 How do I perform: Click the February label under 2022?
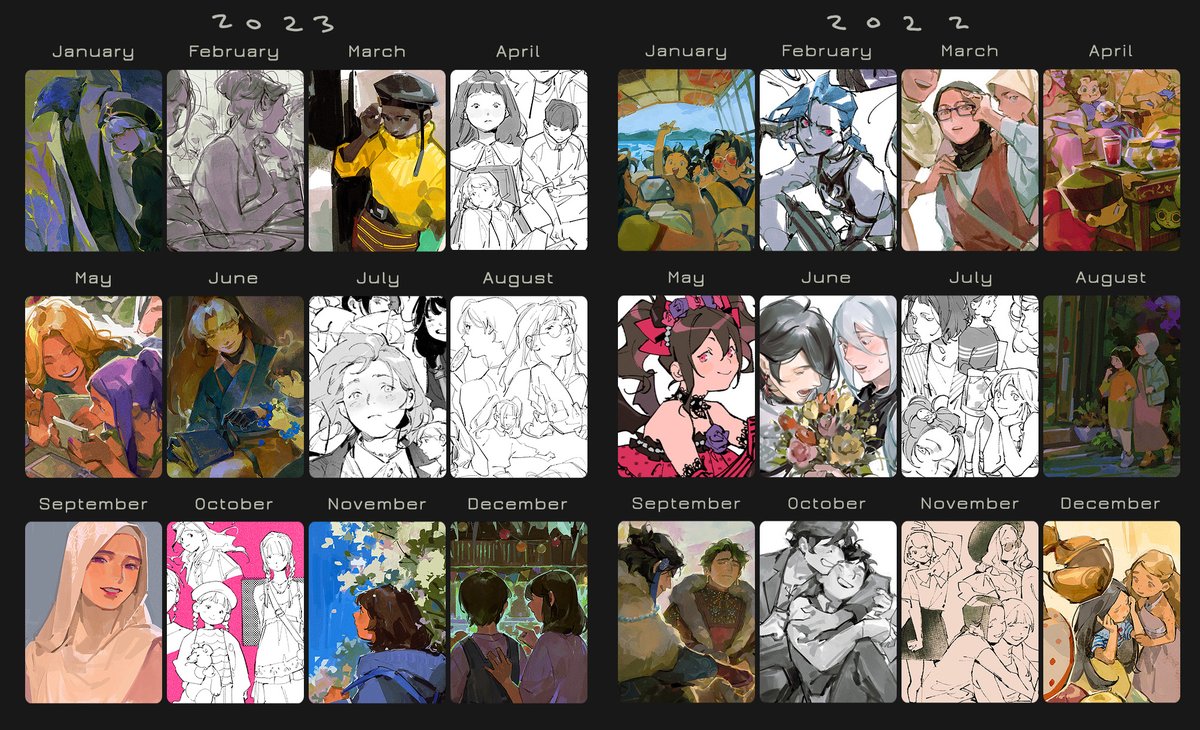[828, 51]
